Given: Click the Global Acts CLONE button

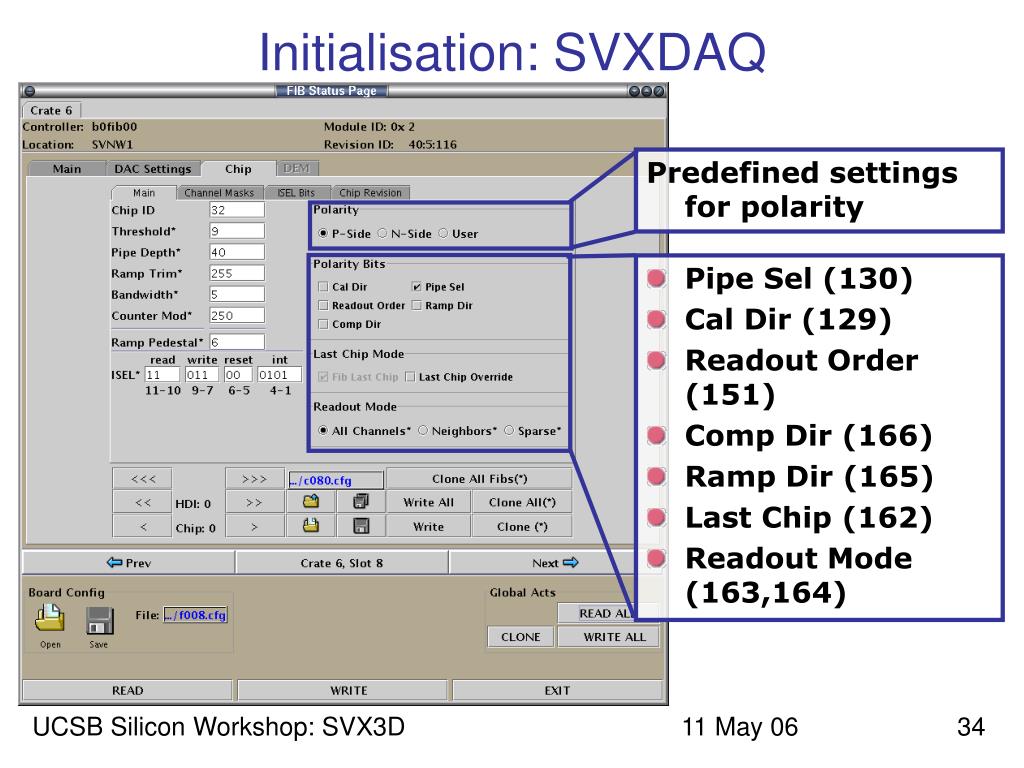Looking at the screenshot, I should point(520,637).
